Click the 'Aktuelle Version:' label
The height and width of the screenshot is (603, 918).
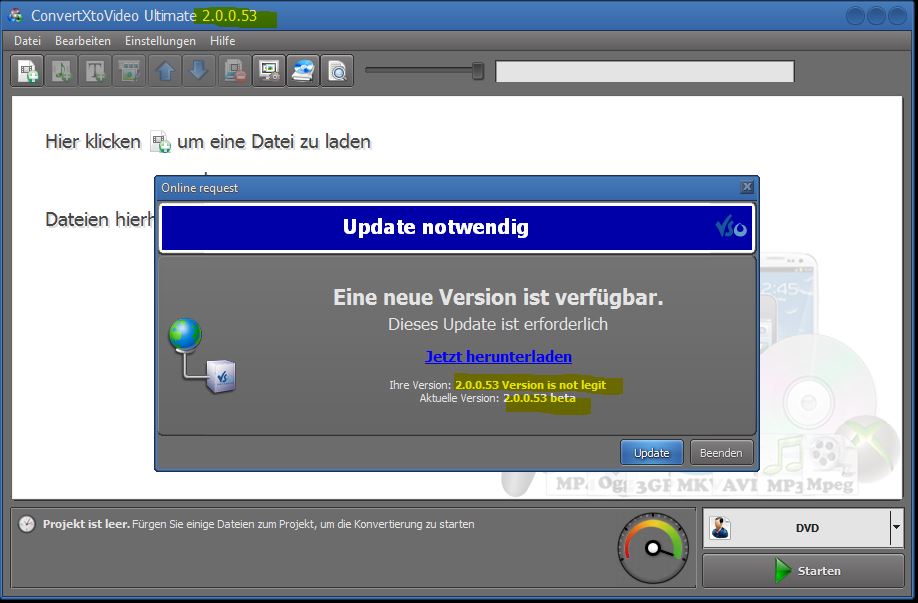459,398
